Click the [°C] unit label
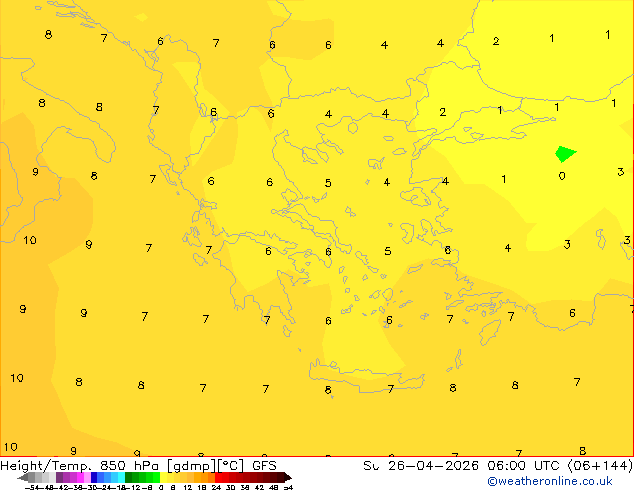The image size is (634, 490). click(x=230, y=466)
